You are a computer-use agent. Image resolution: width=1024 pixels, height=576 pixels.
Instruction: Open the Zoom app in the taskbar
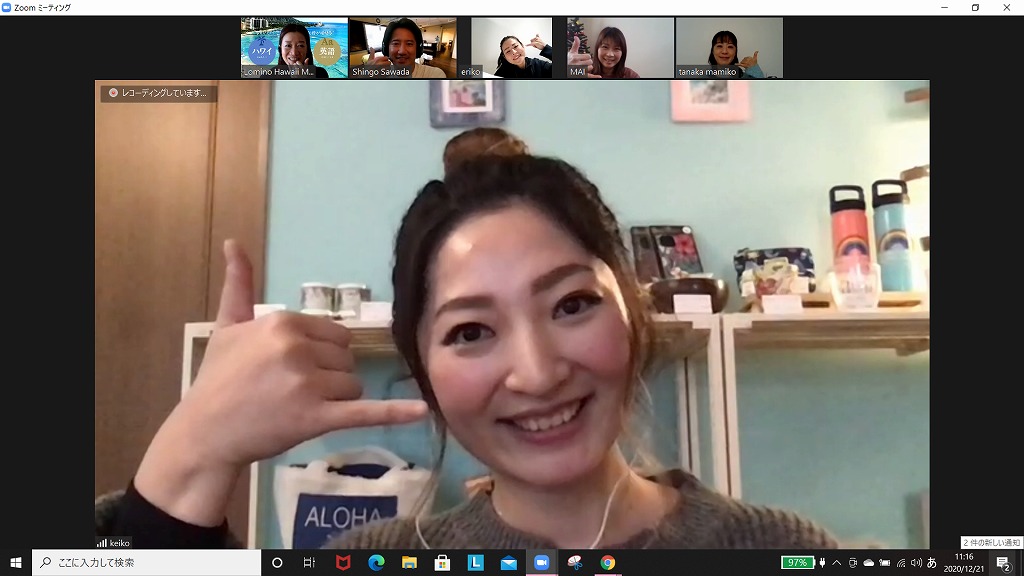pos(542,562)
